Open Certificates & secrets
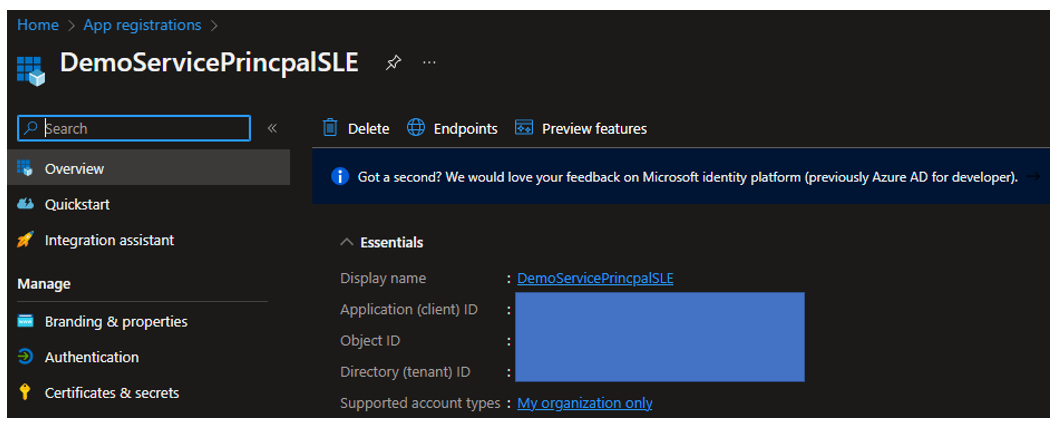 pyautogui.click(x=112, y=393)
